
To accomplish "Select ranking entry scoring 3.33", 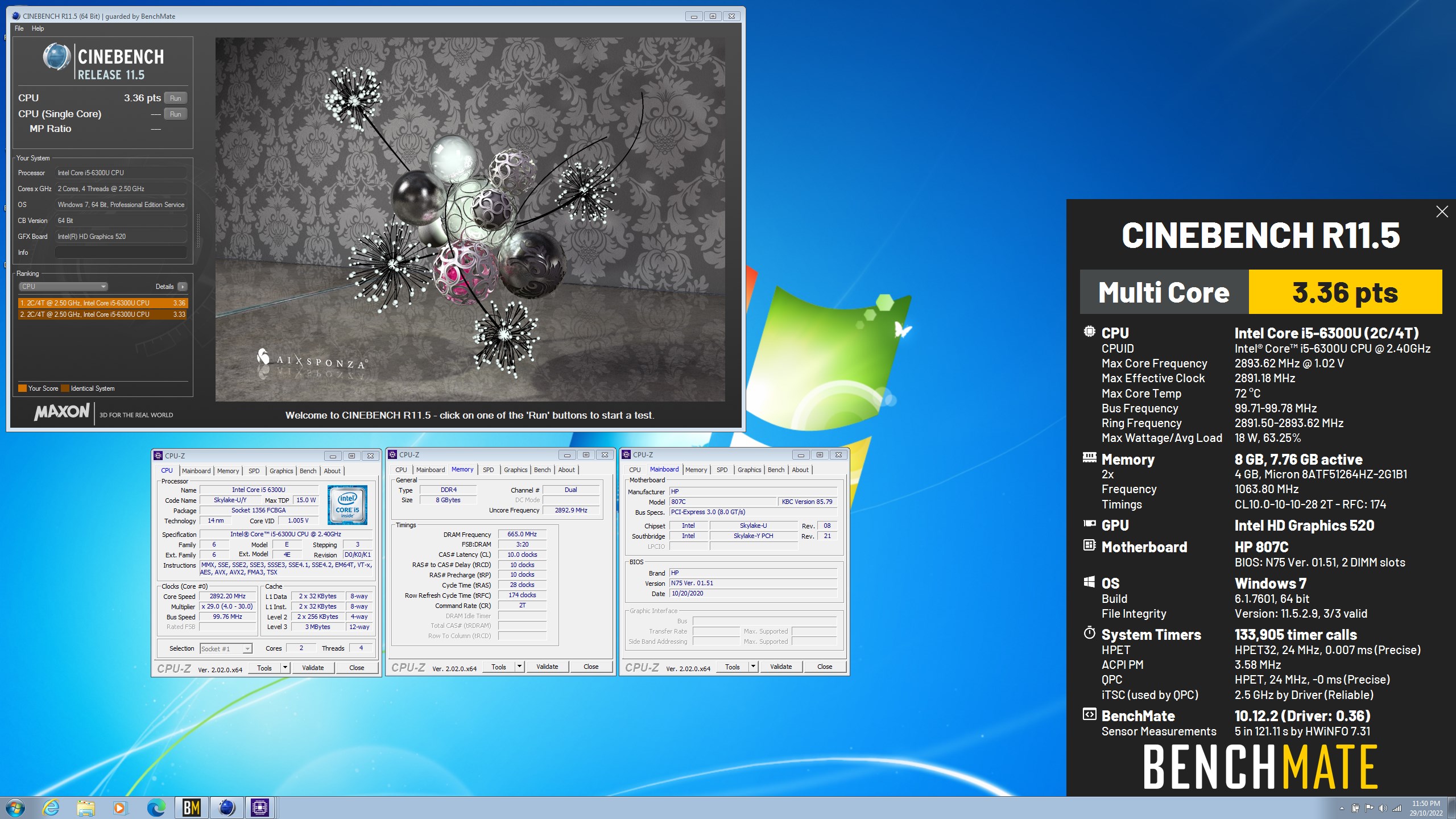I will pos(102,315).
